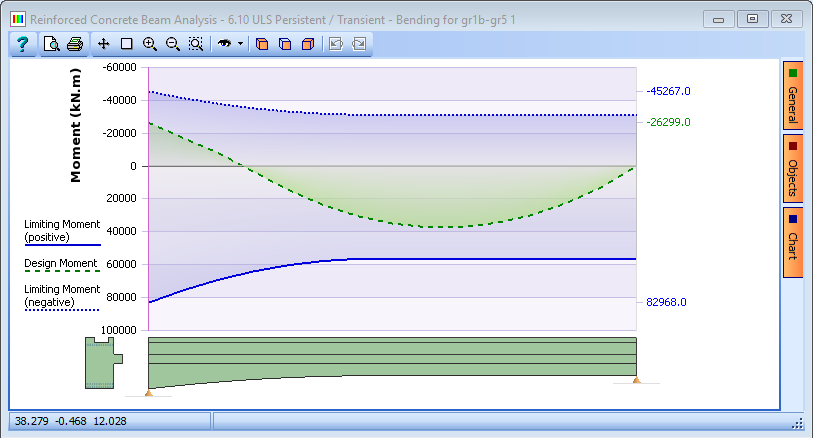Click the next view arrow icon
This screenshot has height=438, width=813.
tap(359, 44)
